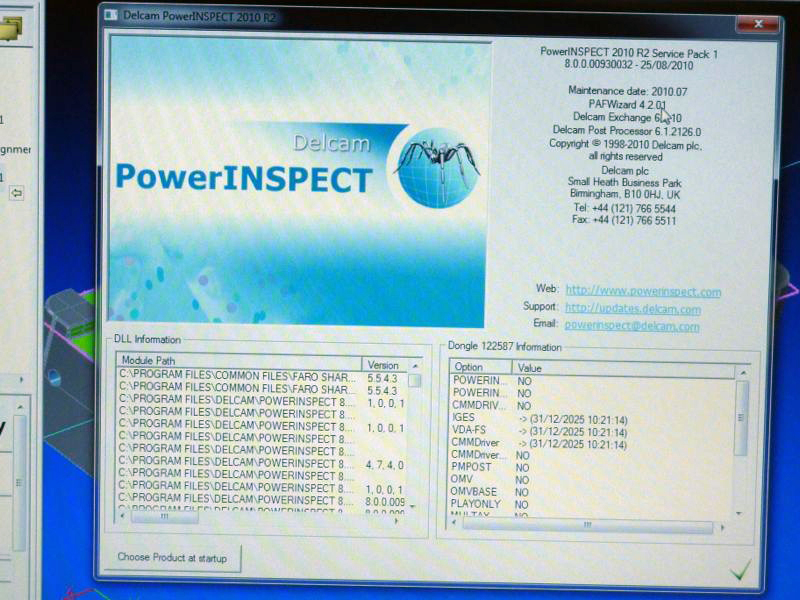
Task: Close the Delcam PowerINSPECT 2010 R2 dialog
Action: [758, 24]
